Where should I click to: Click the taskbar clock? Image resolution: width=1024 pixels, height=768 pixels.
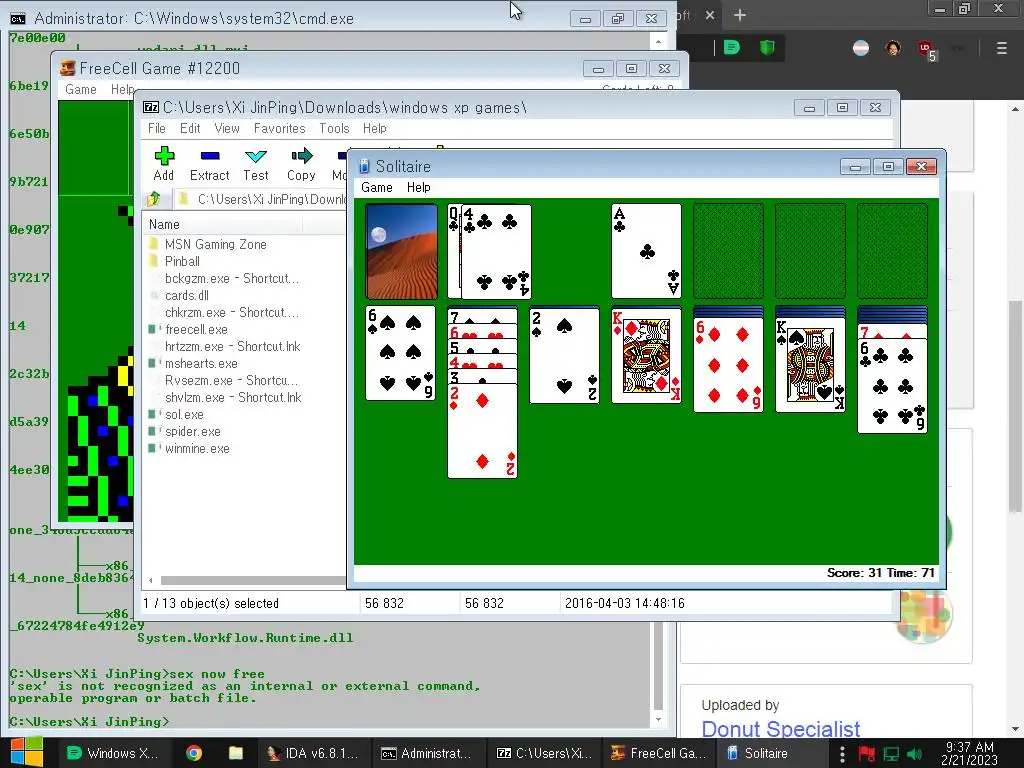(x=969, y=753)
